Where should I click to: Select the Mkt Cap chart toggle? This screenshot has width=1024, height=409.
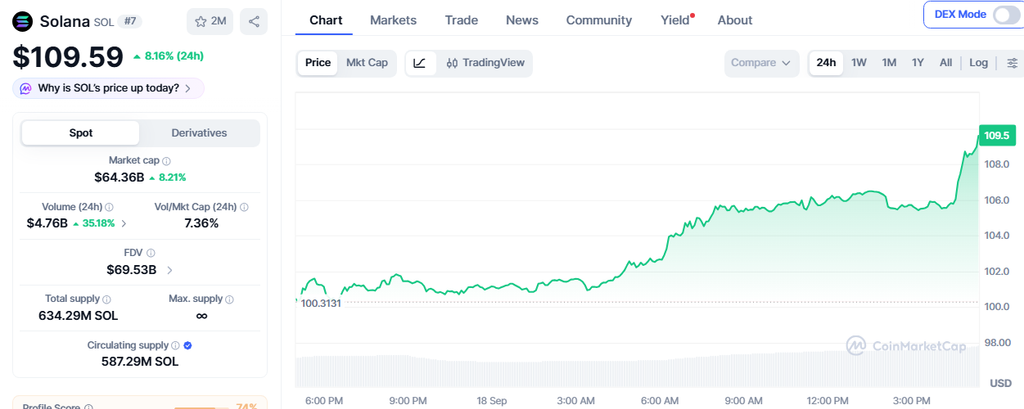[x=367, y=63]
